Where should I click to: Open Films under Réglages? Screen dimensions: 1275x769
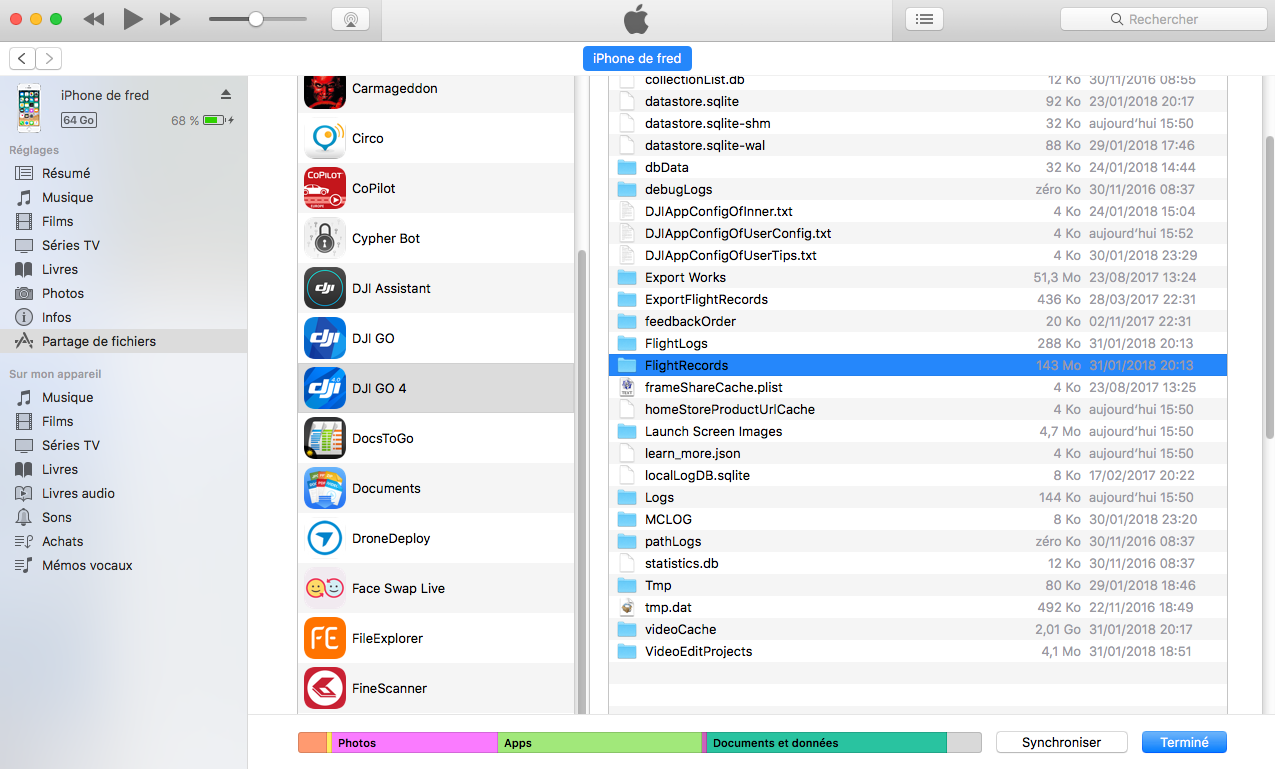(x=58, y=221)
